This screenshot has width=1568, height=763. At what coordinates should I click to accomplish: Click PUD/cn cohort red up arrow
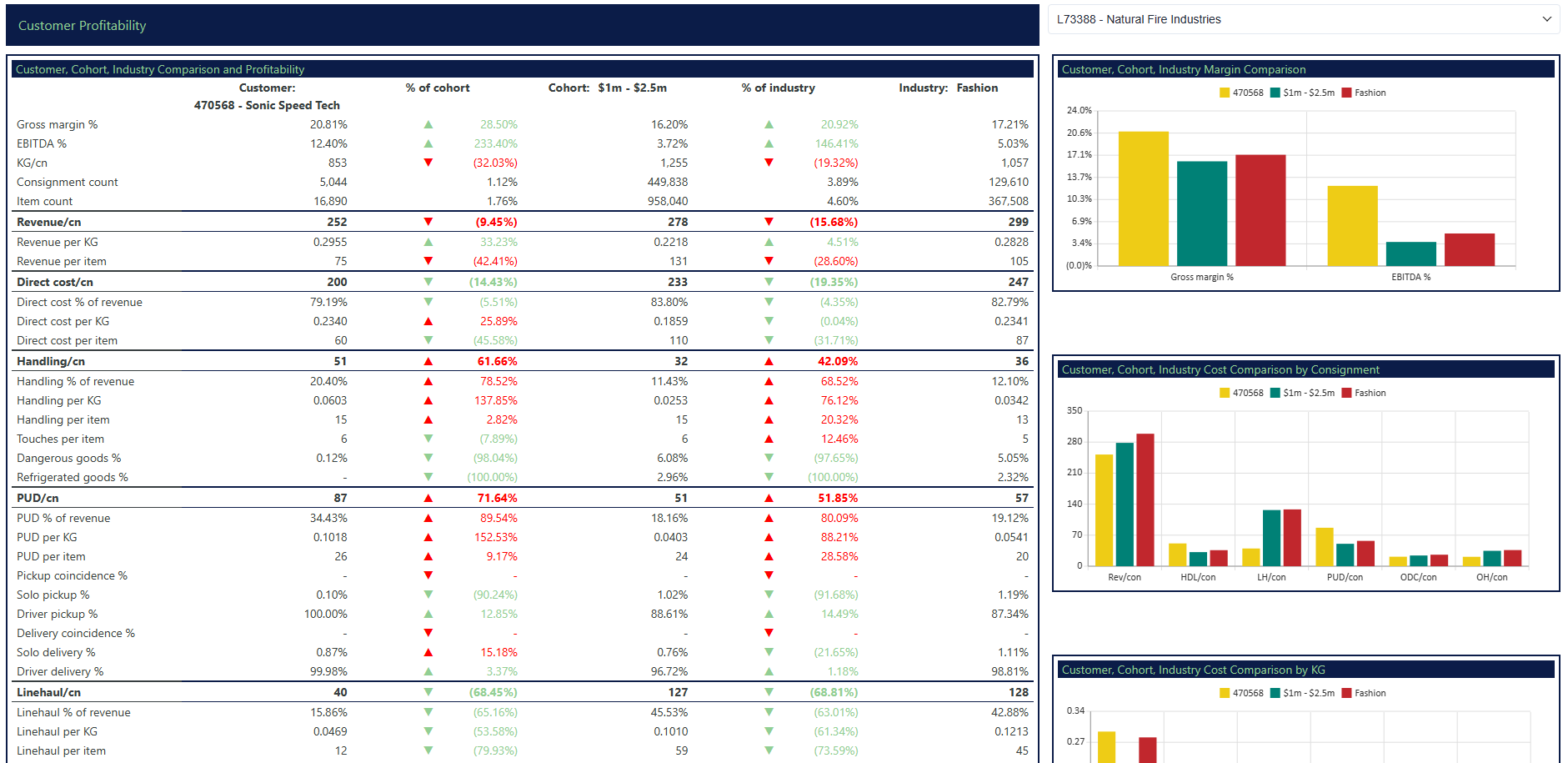tap(428, 498)
